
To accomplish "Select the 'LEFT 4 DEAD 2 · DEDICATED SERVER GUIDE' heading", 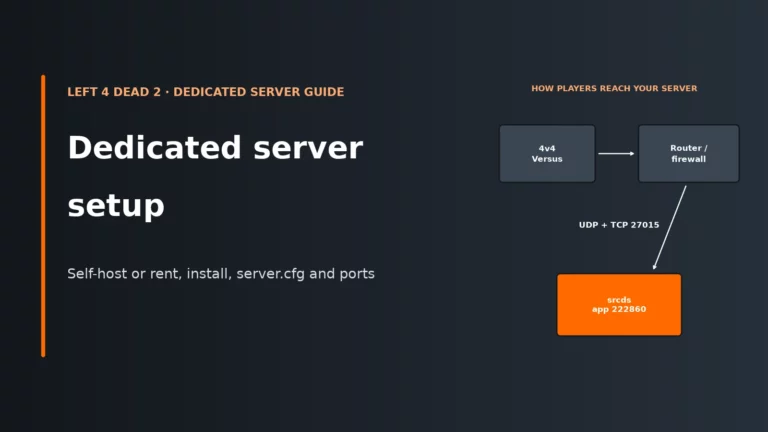I will point(206,92).
